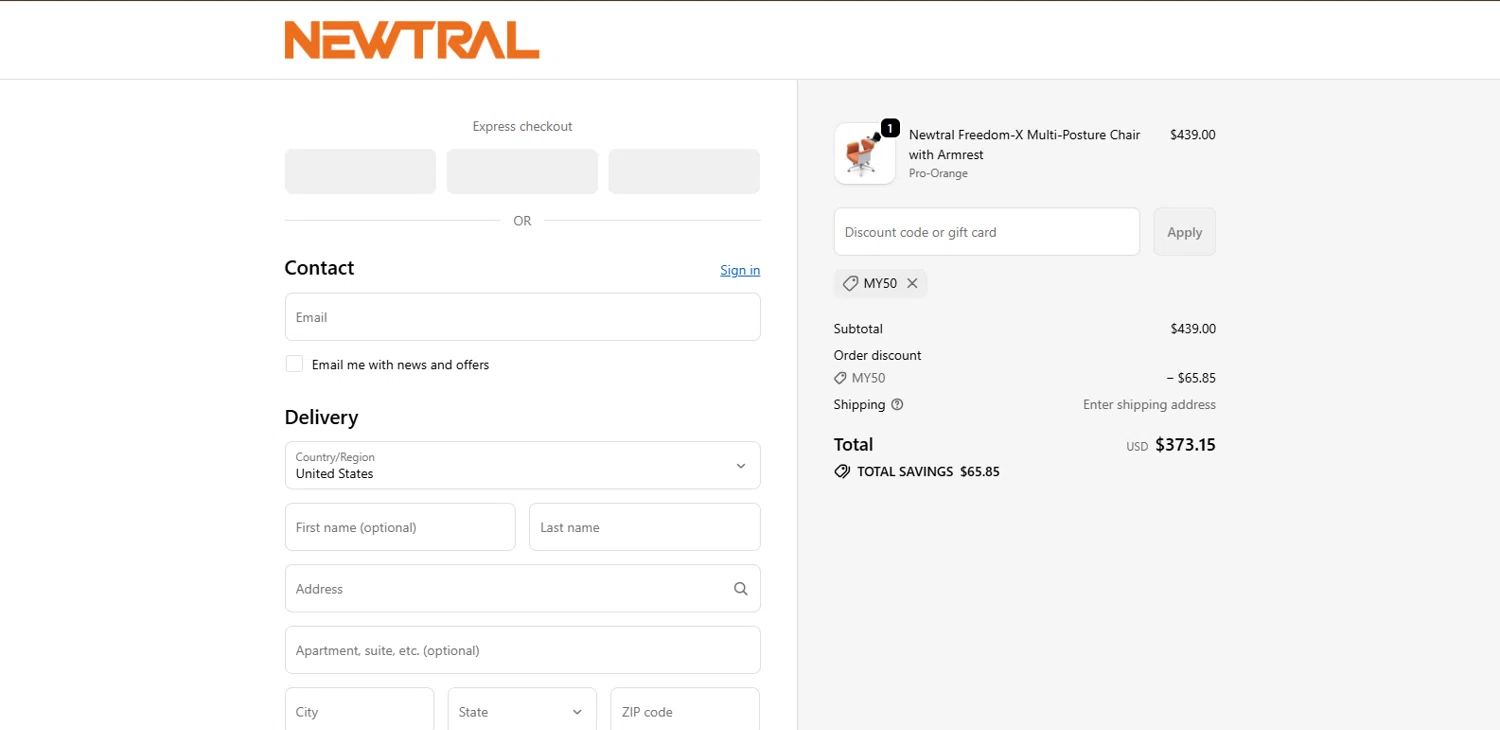Click the total amount '$373.15'
The width and height of the screenshot is (1500, 730).
point(1185,445)
